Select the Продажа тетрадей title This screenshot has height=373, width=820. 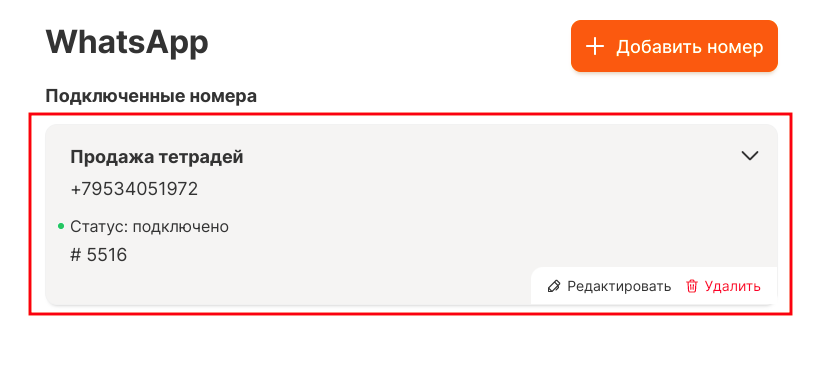pyautogui.click(x=157, y=157)
